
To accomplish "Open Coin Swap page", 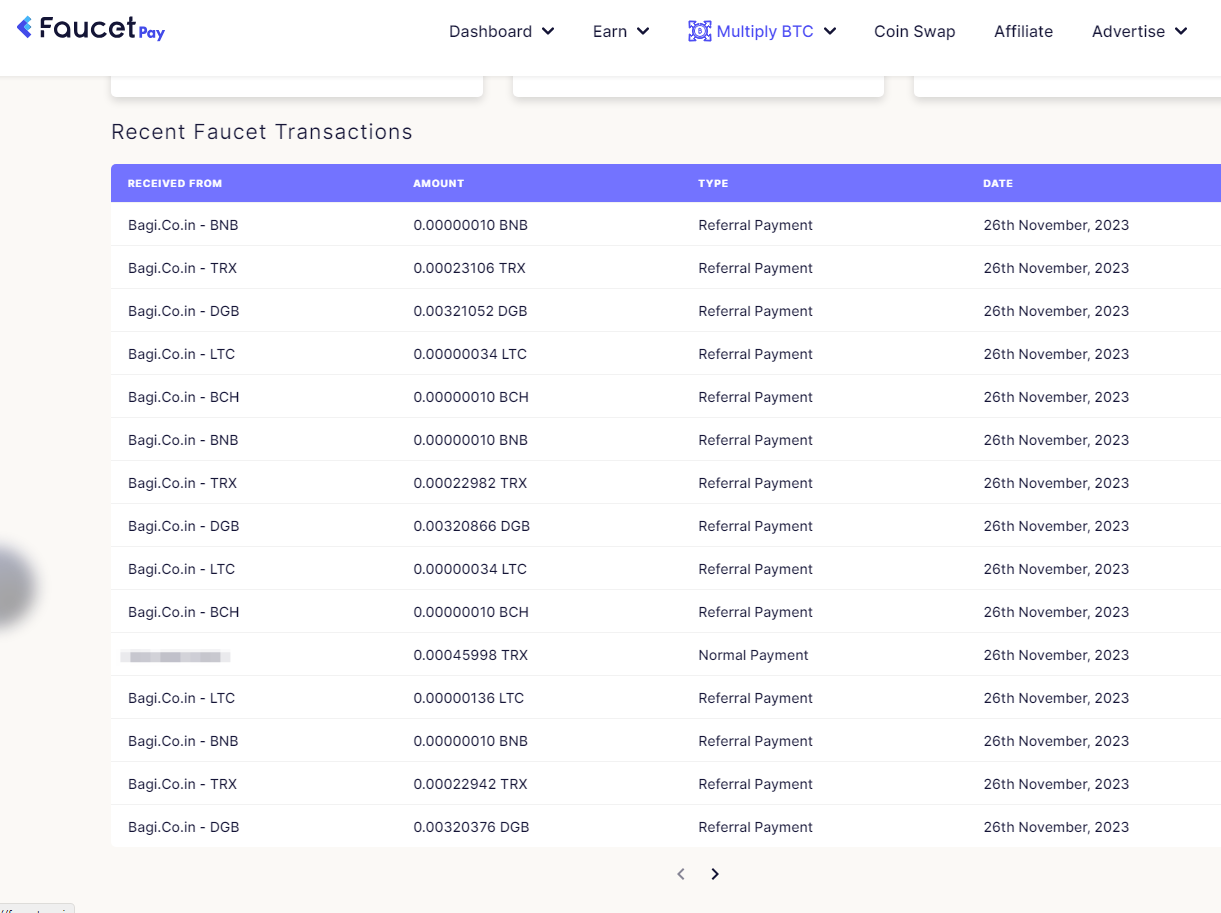I will 915,31.
